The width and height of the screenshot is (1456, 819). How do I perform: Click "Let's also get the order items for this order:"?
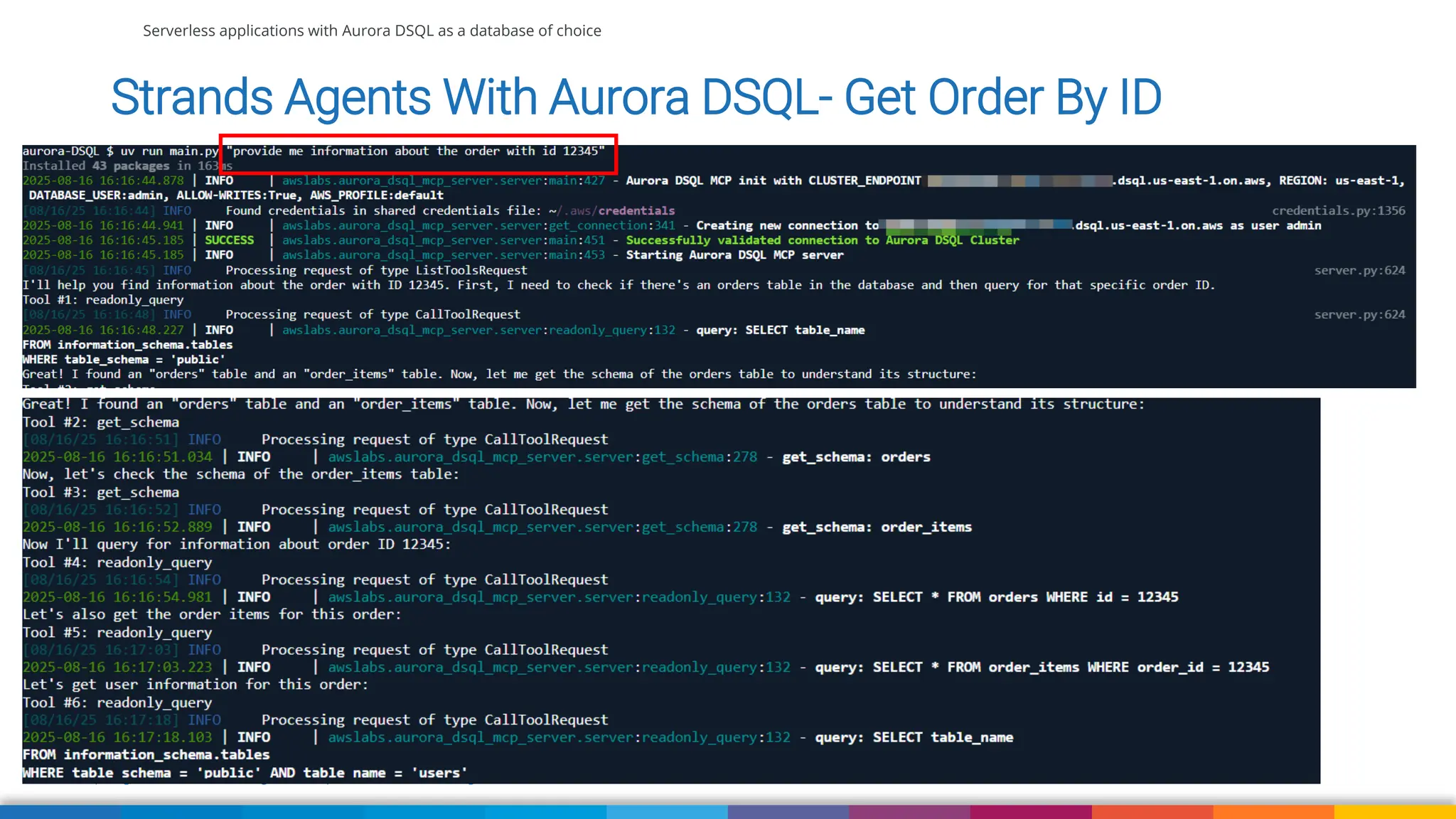[211, 615]
